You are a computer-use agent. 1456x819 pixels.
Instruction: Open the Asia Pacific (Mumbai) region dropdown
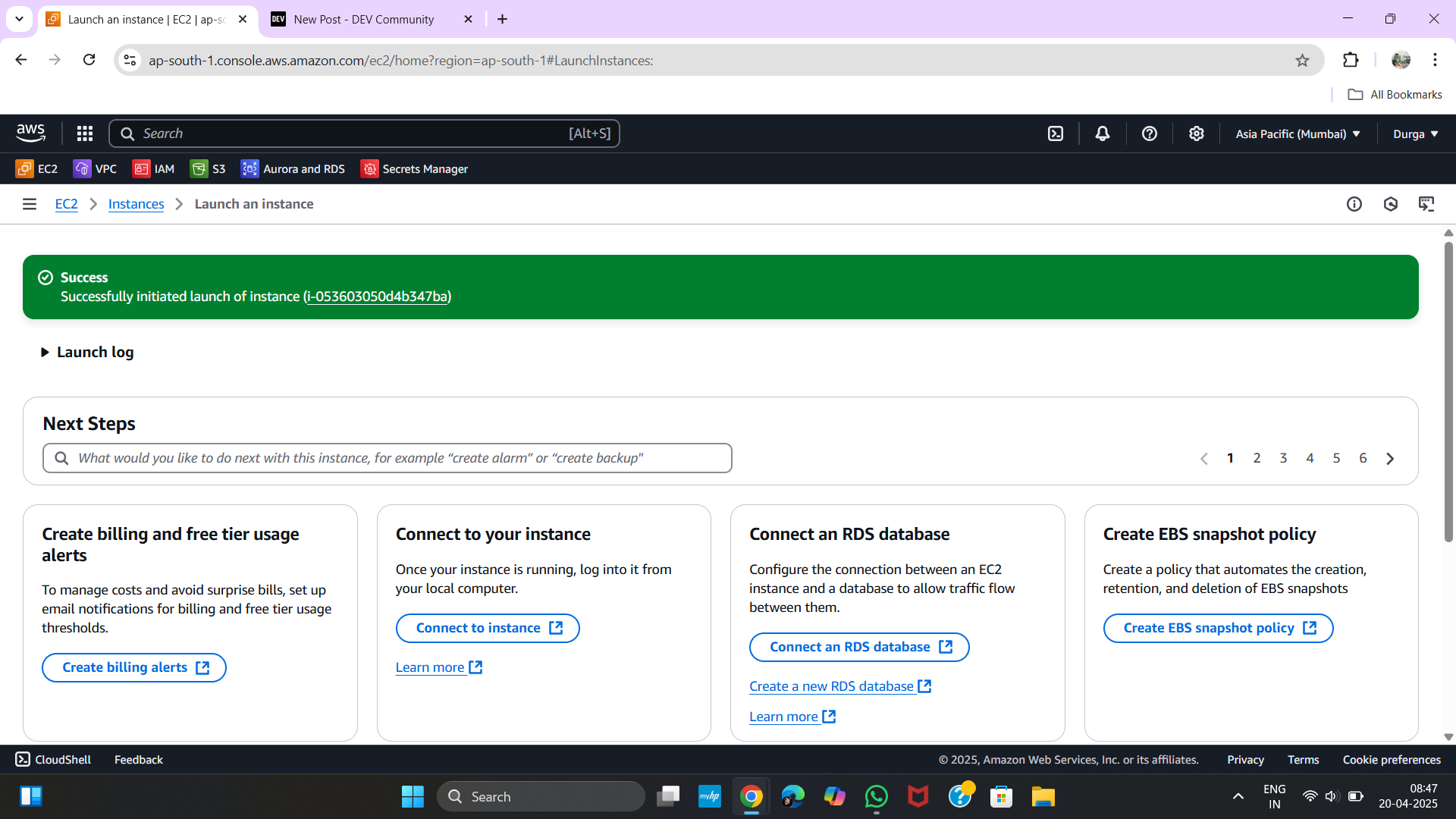point(1298,133)
